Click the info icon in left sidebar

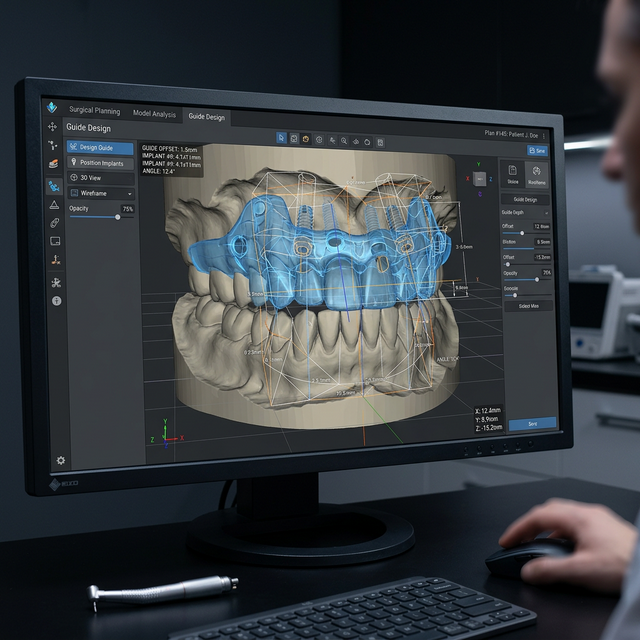[x=56, y=300]
